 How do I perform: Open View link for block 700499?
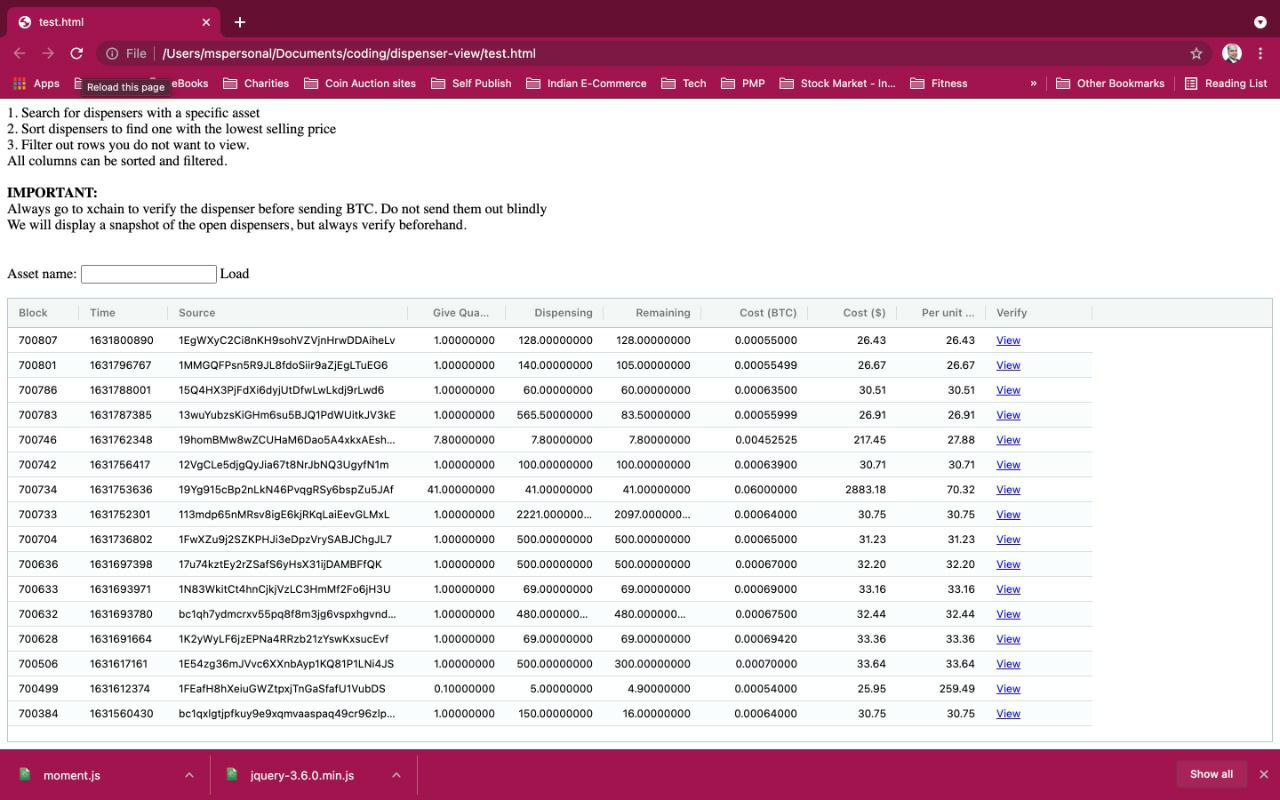pyautogui.click(x=1008, y=689)
